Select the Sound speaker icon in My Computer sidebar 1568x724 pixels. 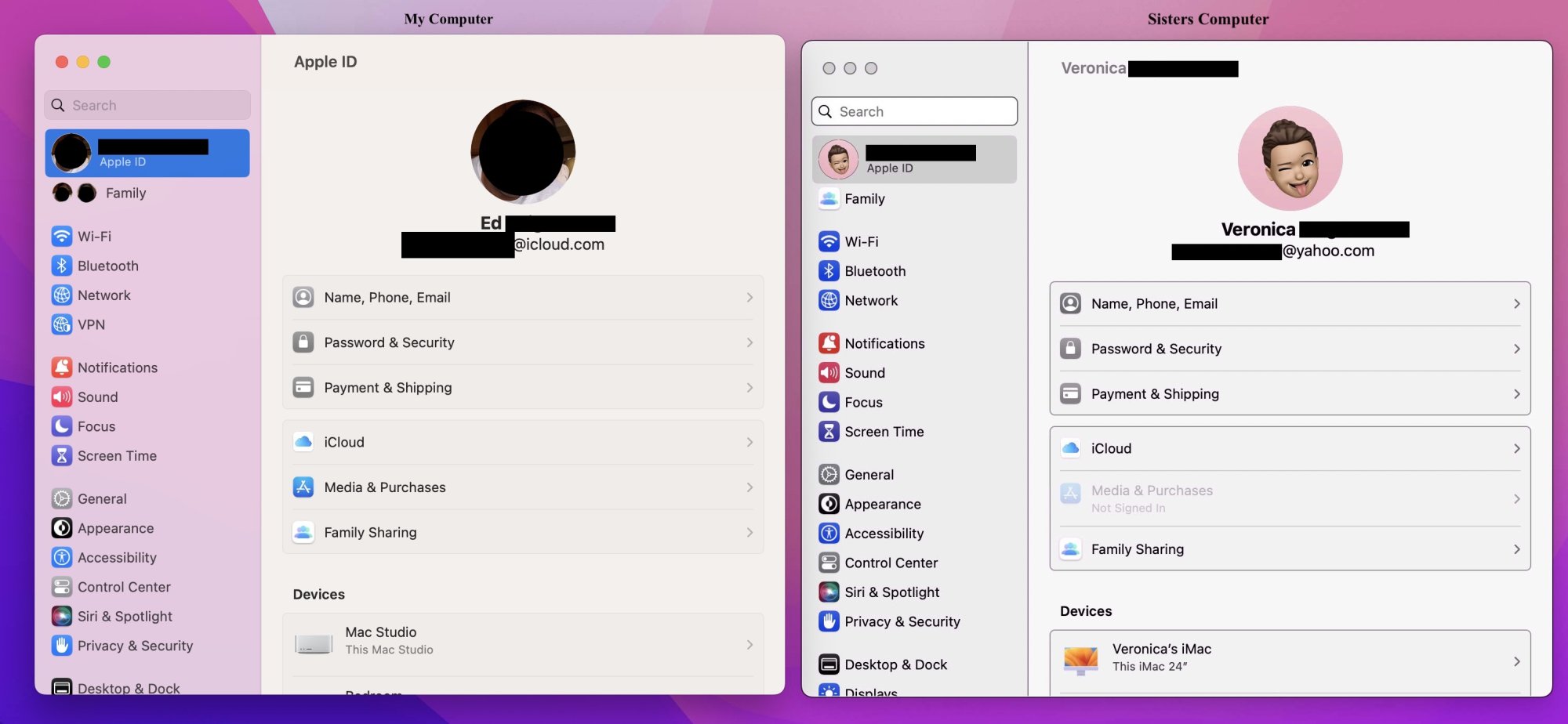[x=62, y=397]
